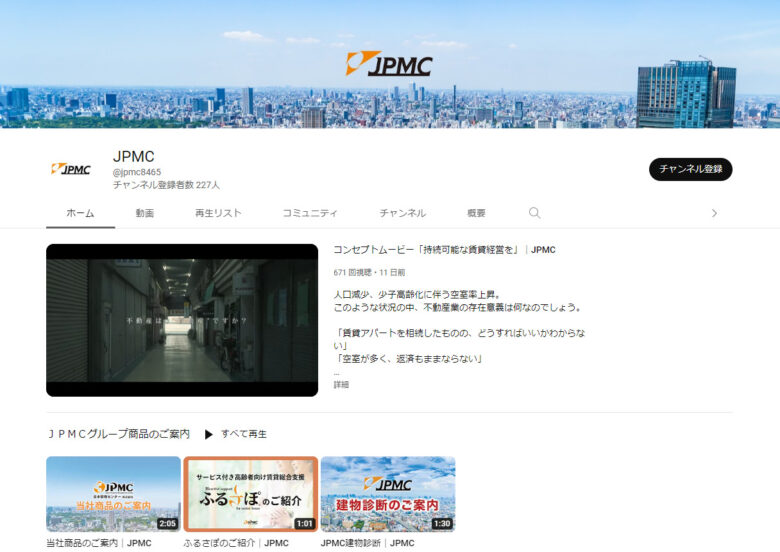
Task: Open the 当社商品のご案内 video thumbnail
Action: click(113, 494)
